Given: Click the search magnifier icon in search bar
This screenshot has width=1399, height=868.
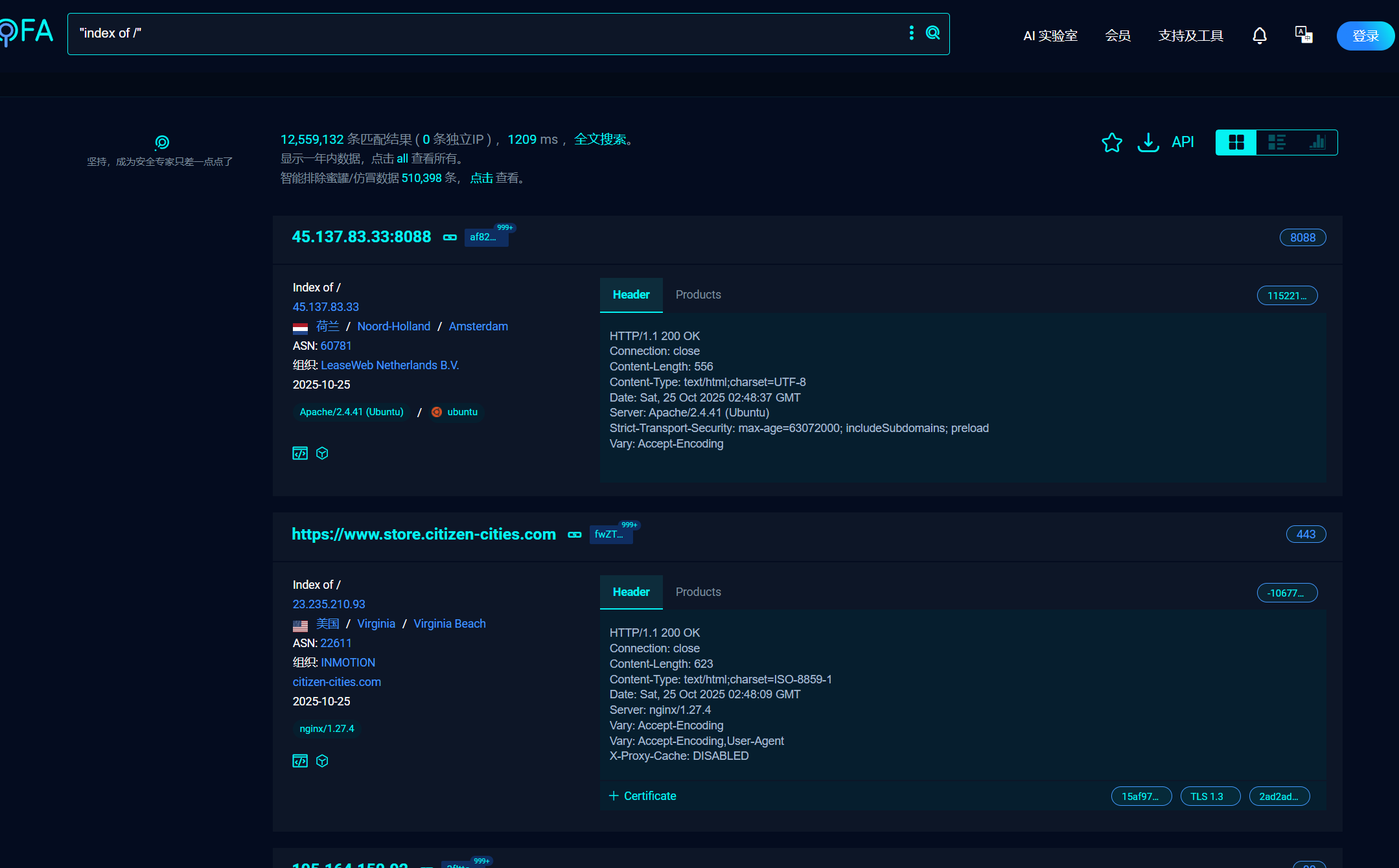Looking at the screenshot, I should [x=932, y=33].
